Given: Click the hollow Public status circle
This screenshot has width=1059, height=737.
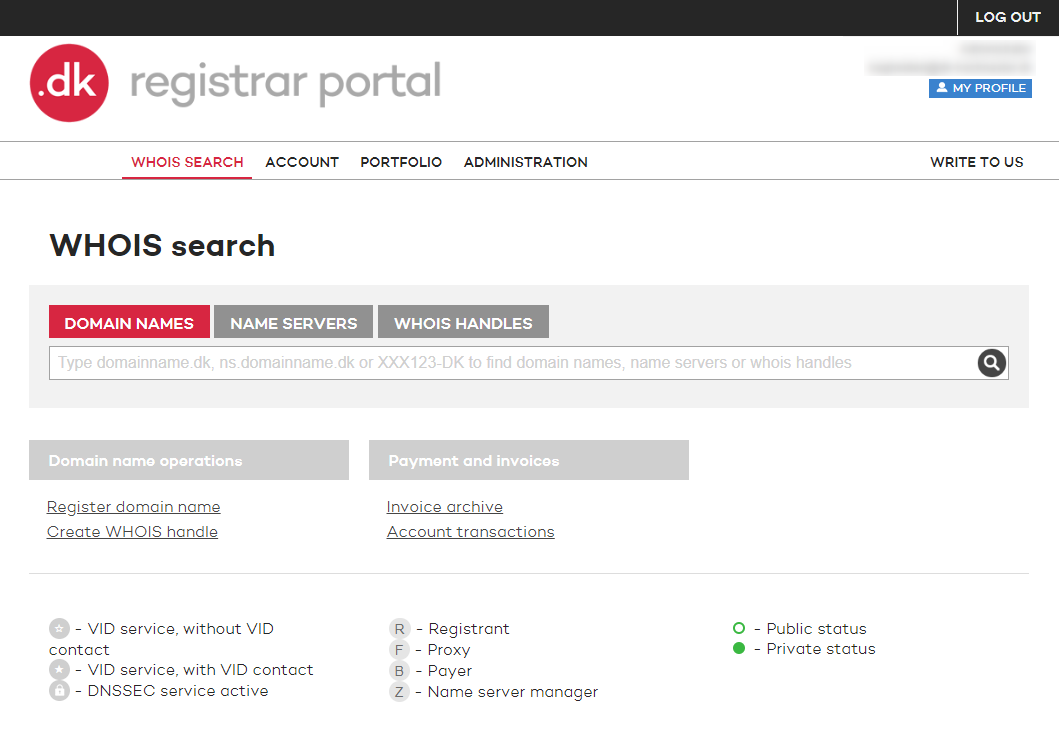Looking at the screenshot, I should tap(739, 628).
